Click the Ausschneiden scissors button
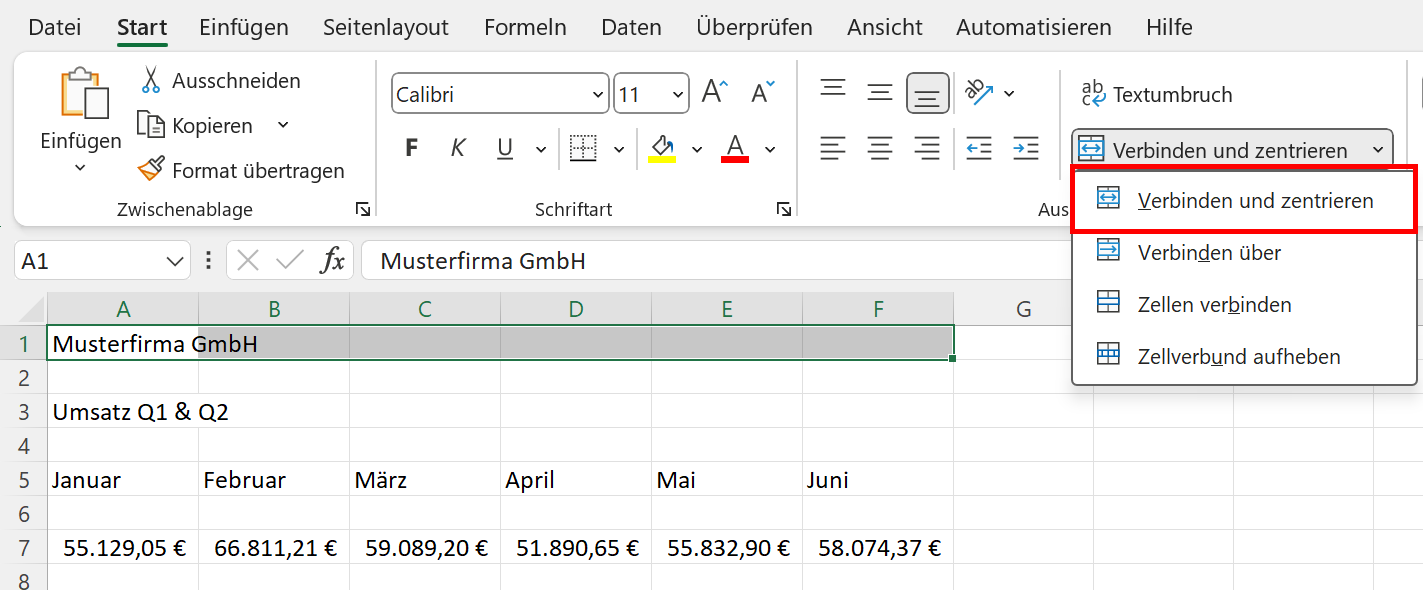Viewport: 1423px width, 590px height. coord(220,80)
